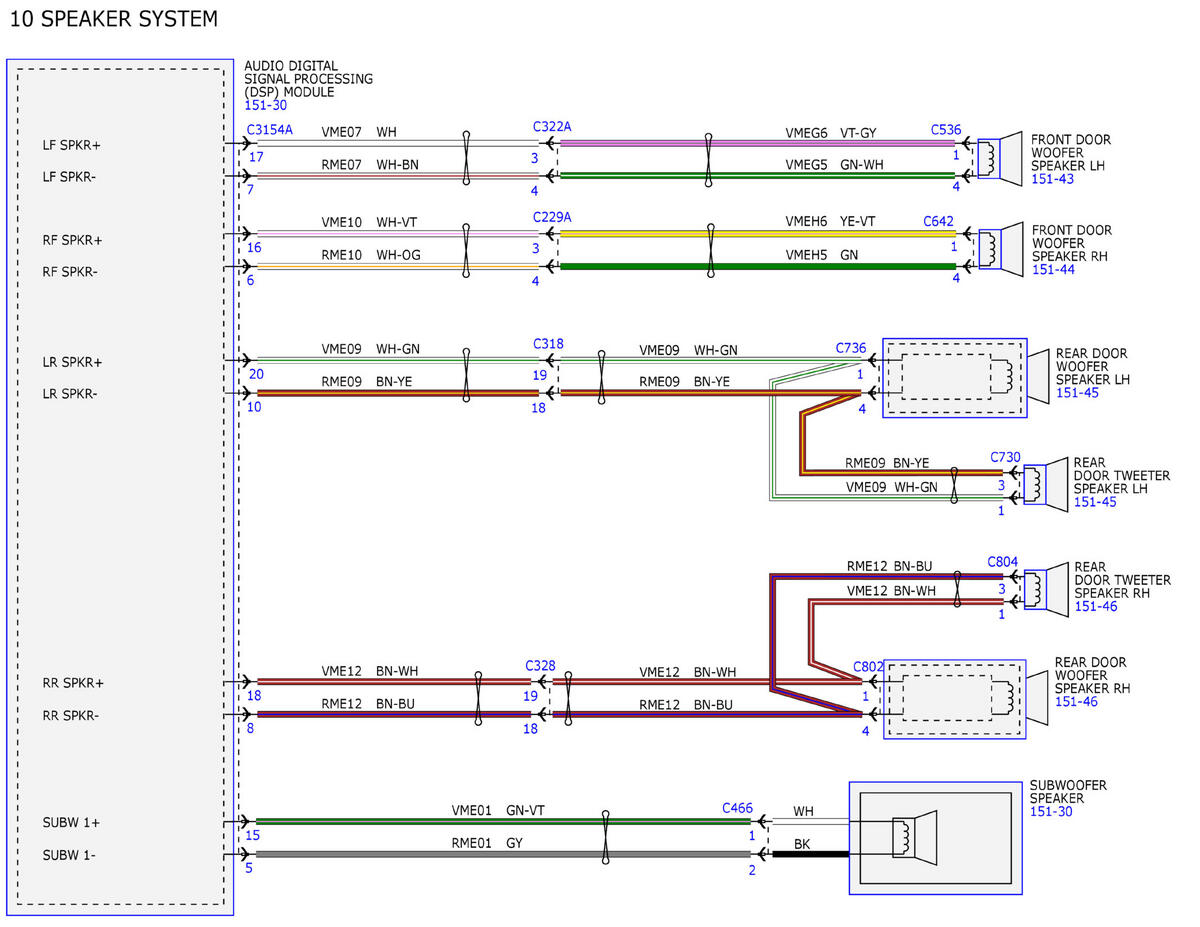The width and height of the screenshot is (1200, 927).
Task: Click connector label C229A
Action: click(x=552, y=217)
